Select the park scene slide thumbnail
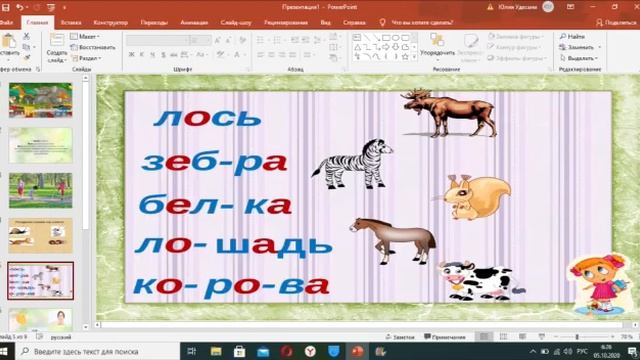Screen dimensions: 640x360 (41, 190)
